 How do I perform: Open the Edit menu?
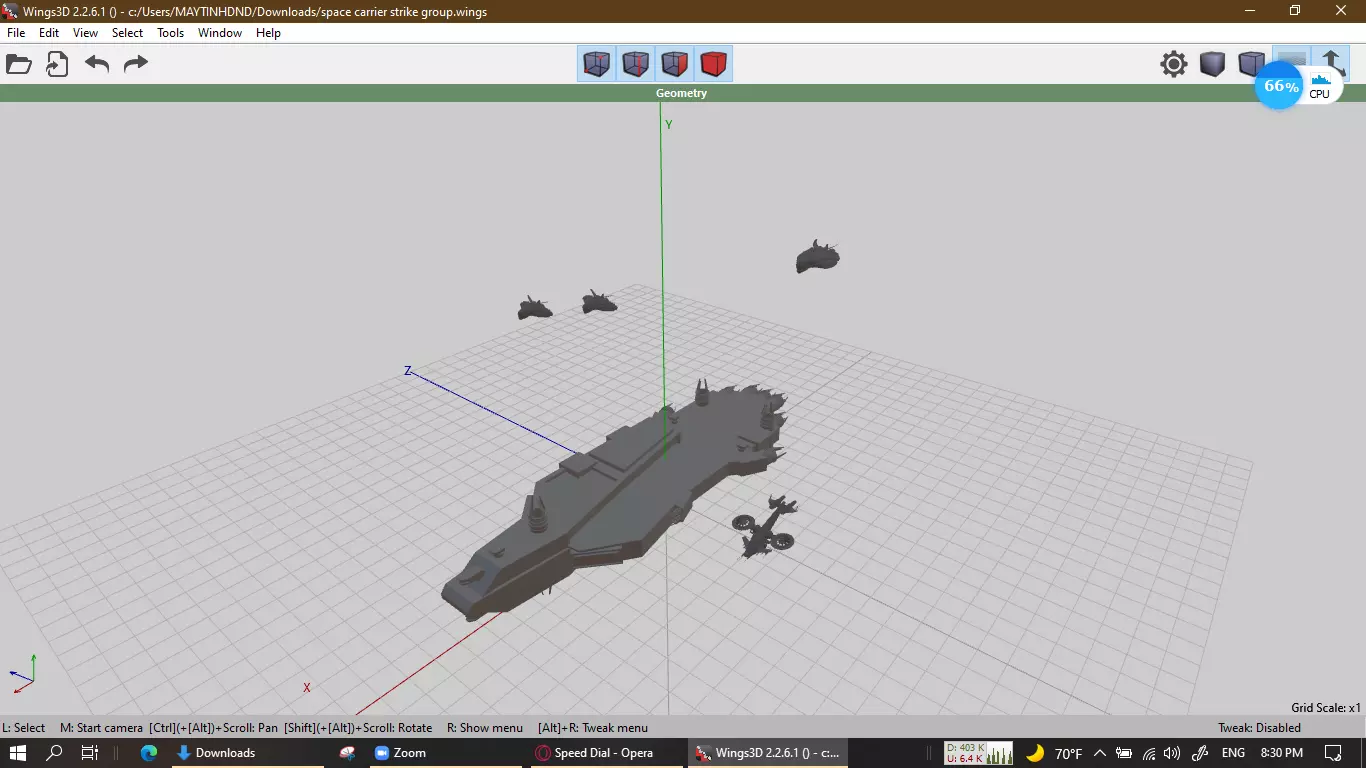[x=49, y=33]
